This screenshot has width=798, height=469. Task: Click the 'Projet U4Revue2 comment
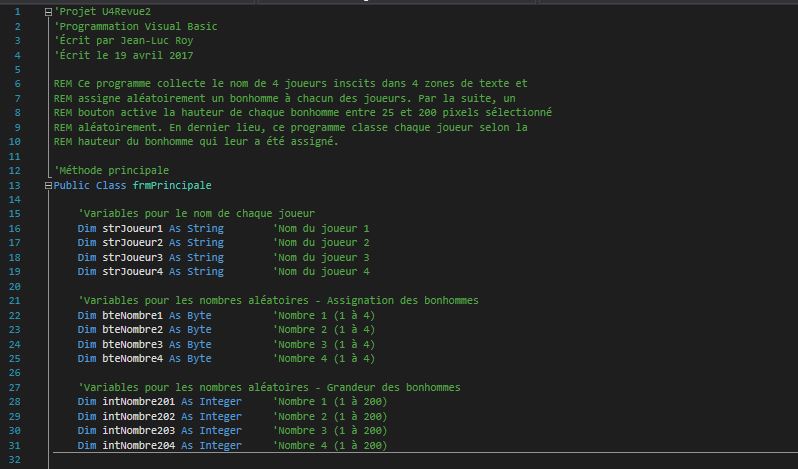coord(102,12)
